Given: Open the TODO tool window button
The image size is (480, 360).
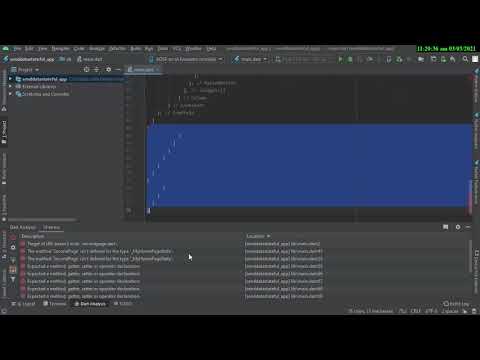Looking at the screenshot, I should pos(123,304).
